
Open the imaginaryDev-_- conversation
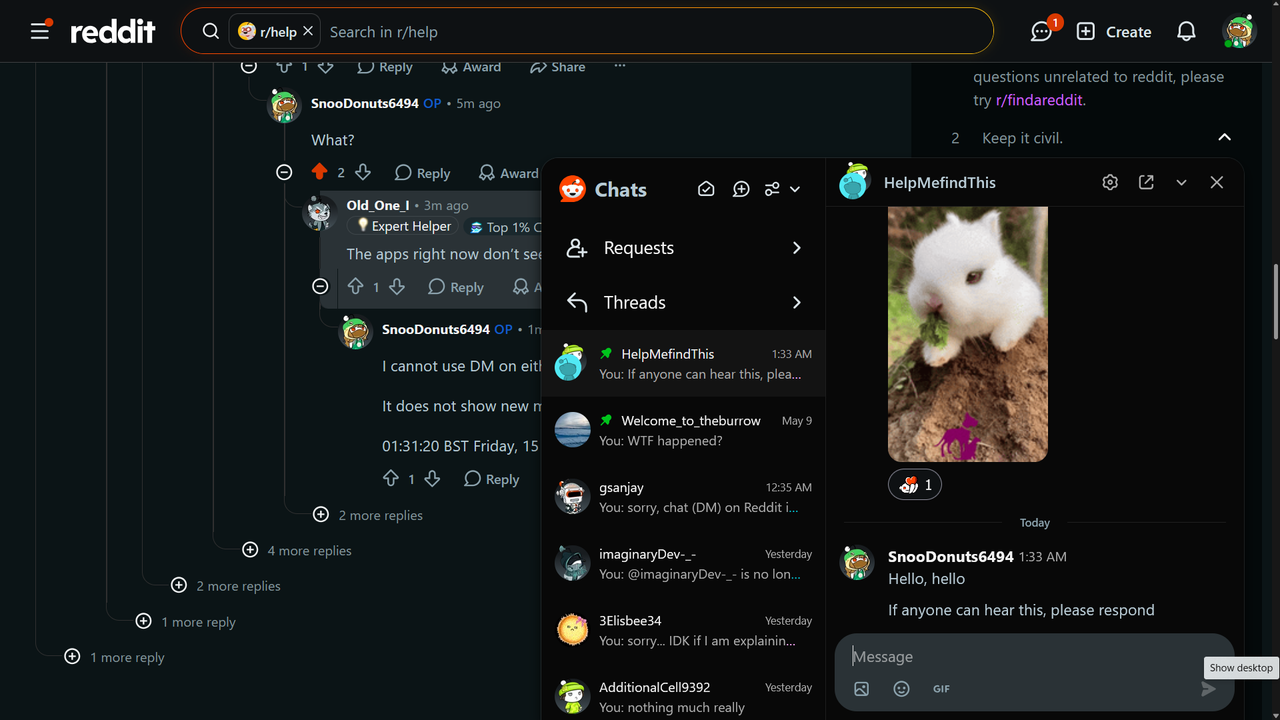point(684,564)
